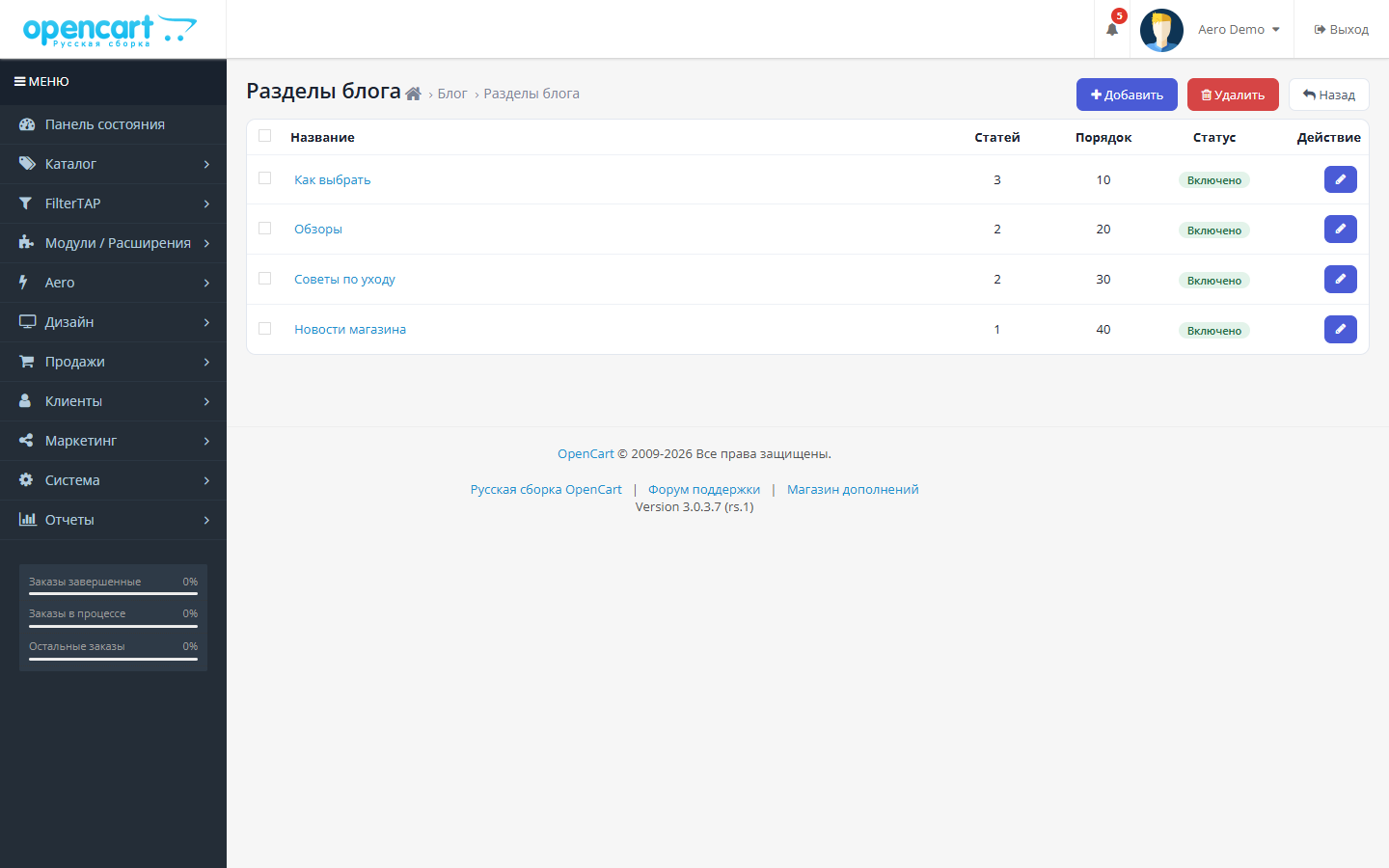Screen dimensions: 1389x868
Task: Open the Блог breadcrumb link
Action: [x=452, y=94]
